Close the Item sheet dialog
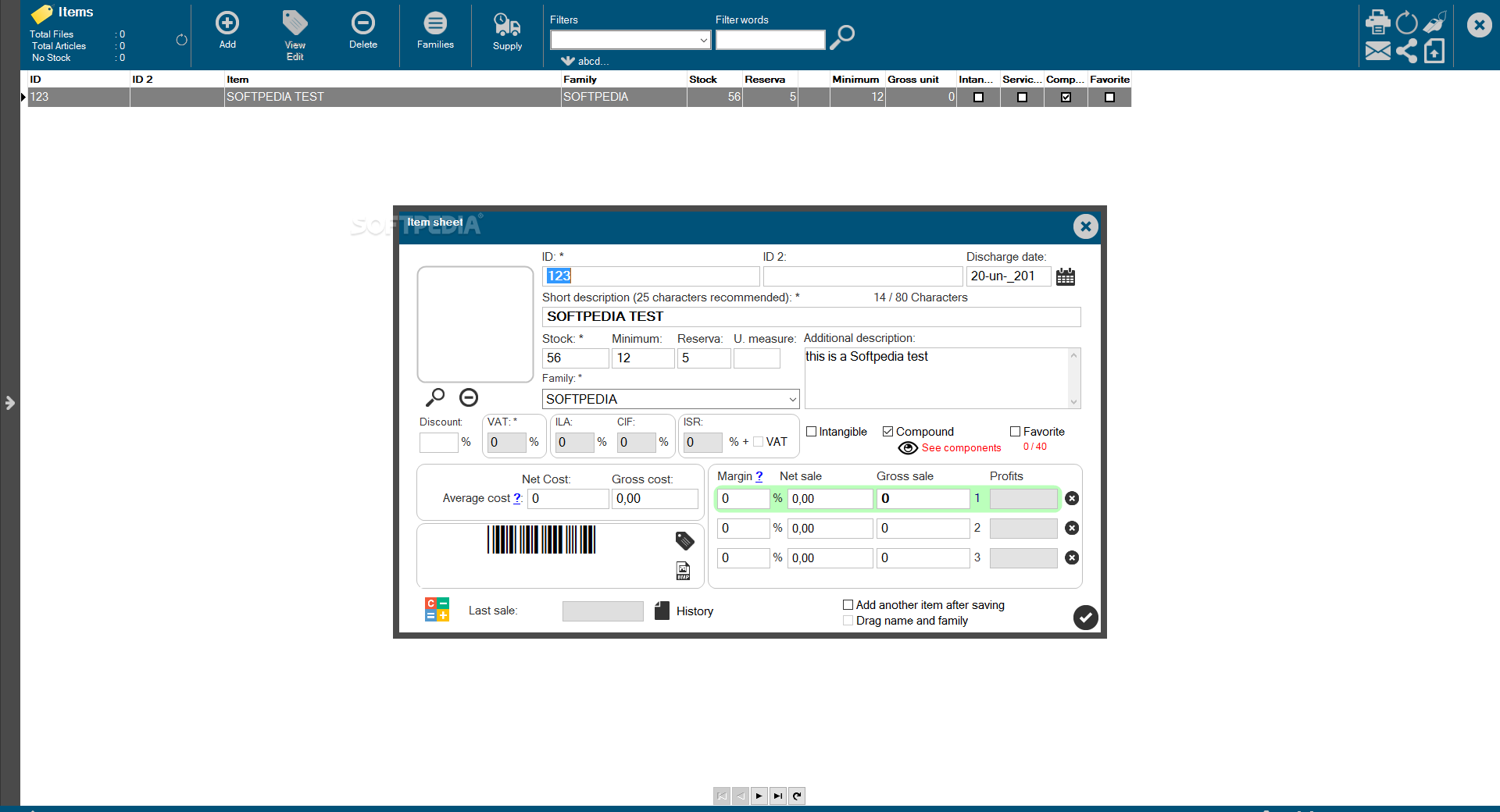The image size is (1500, 812). click(x=1085, y=226)
